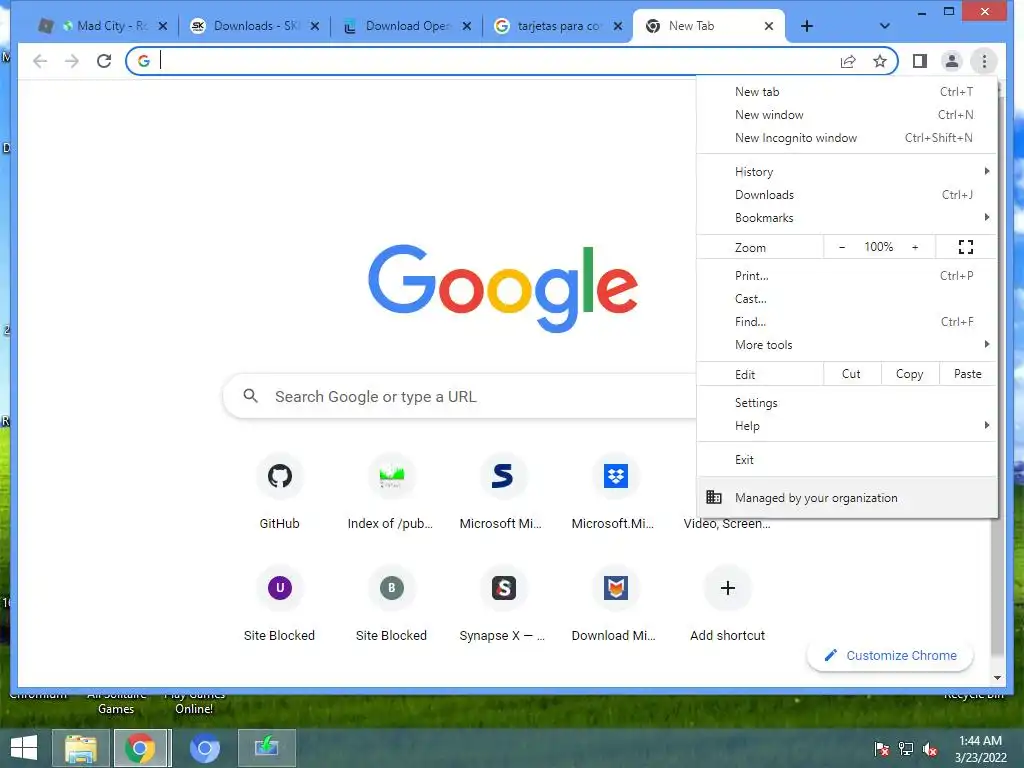Open the gray B Site Blocked shortcut
This screenshot has width=1024, height=768.
pos(391,603)
